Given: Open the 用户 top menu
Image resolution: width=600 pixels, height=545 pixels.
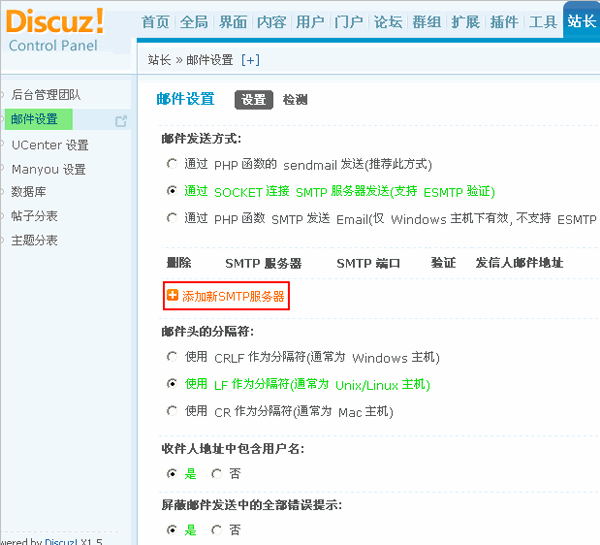Looking at the screenshot, I should 310,22.
